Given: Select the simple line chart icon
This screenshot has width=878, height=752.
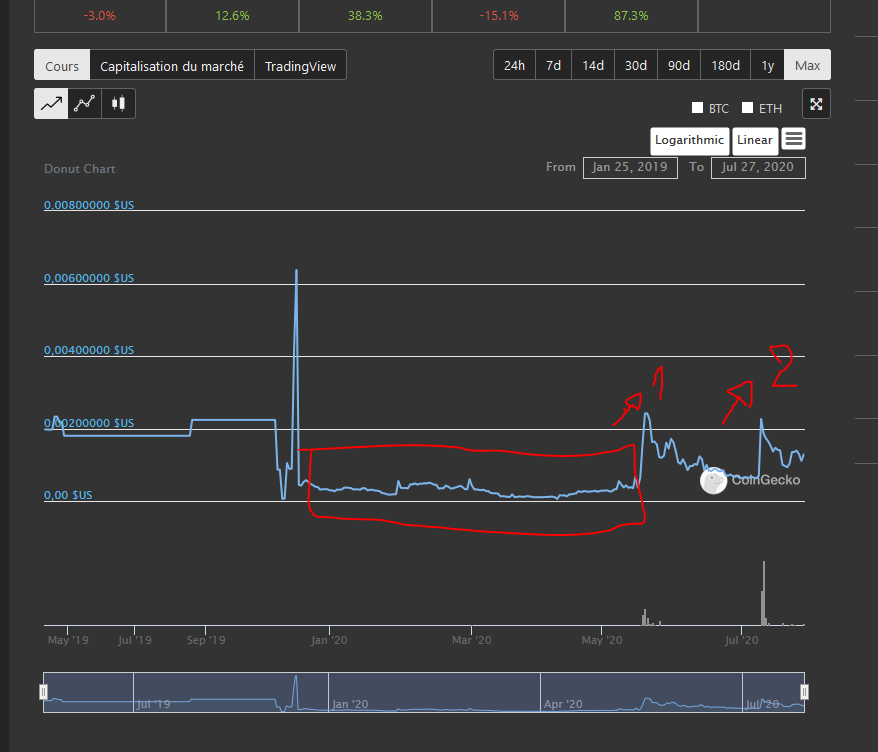Looking at the screenshot, I should [x=51, y=104].
